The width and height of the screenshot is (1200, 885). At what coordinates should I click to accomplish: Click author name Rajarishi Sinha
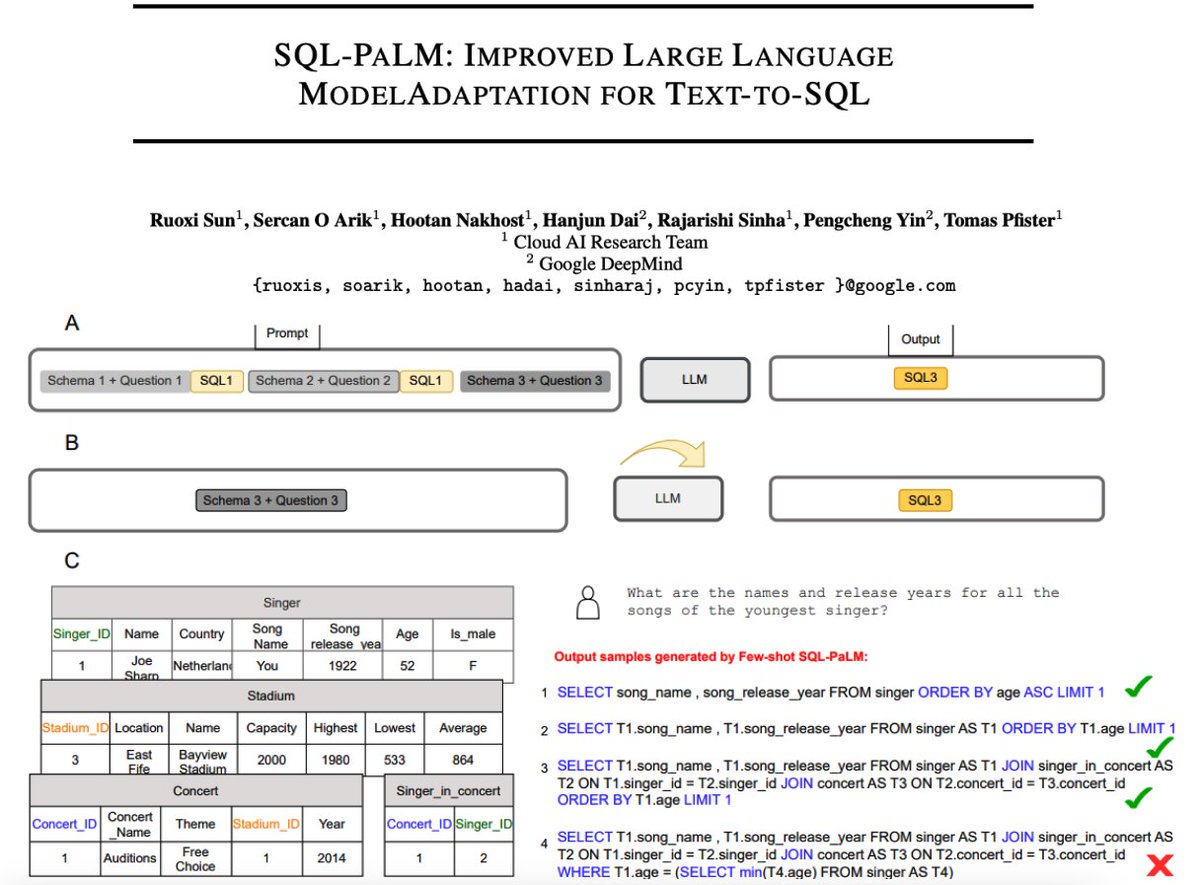(x=721, y=221)
